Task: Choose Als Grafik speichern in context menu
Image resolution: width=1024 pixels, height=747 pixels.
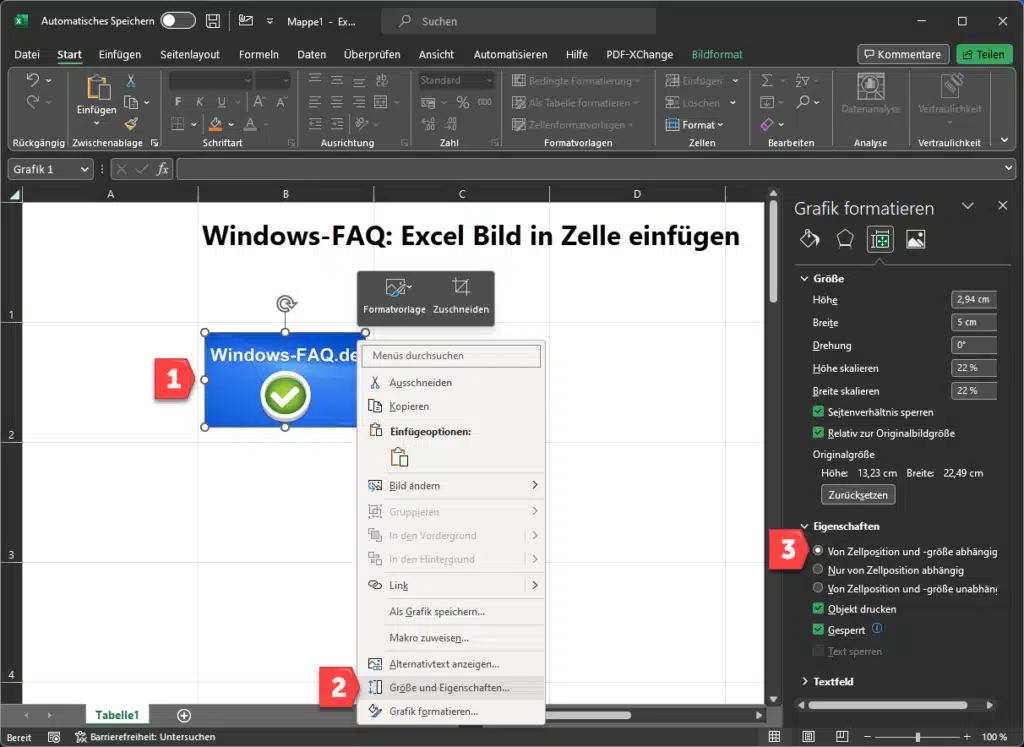Action: (452, 611)
